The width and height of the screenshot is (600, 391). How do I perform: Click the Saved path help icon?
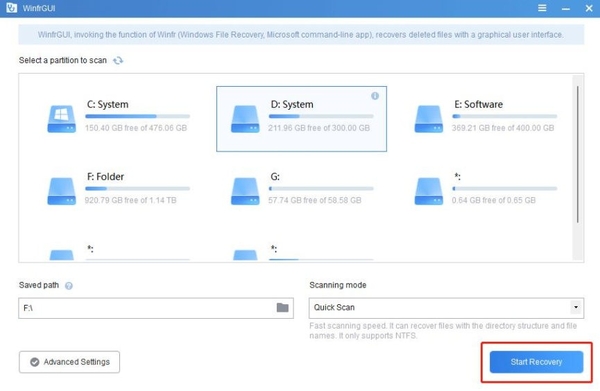coord(68,286)
